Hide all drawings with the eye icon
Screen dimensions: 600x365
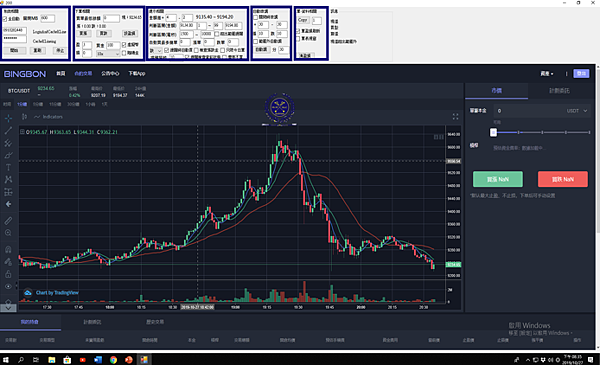[8, 287]
